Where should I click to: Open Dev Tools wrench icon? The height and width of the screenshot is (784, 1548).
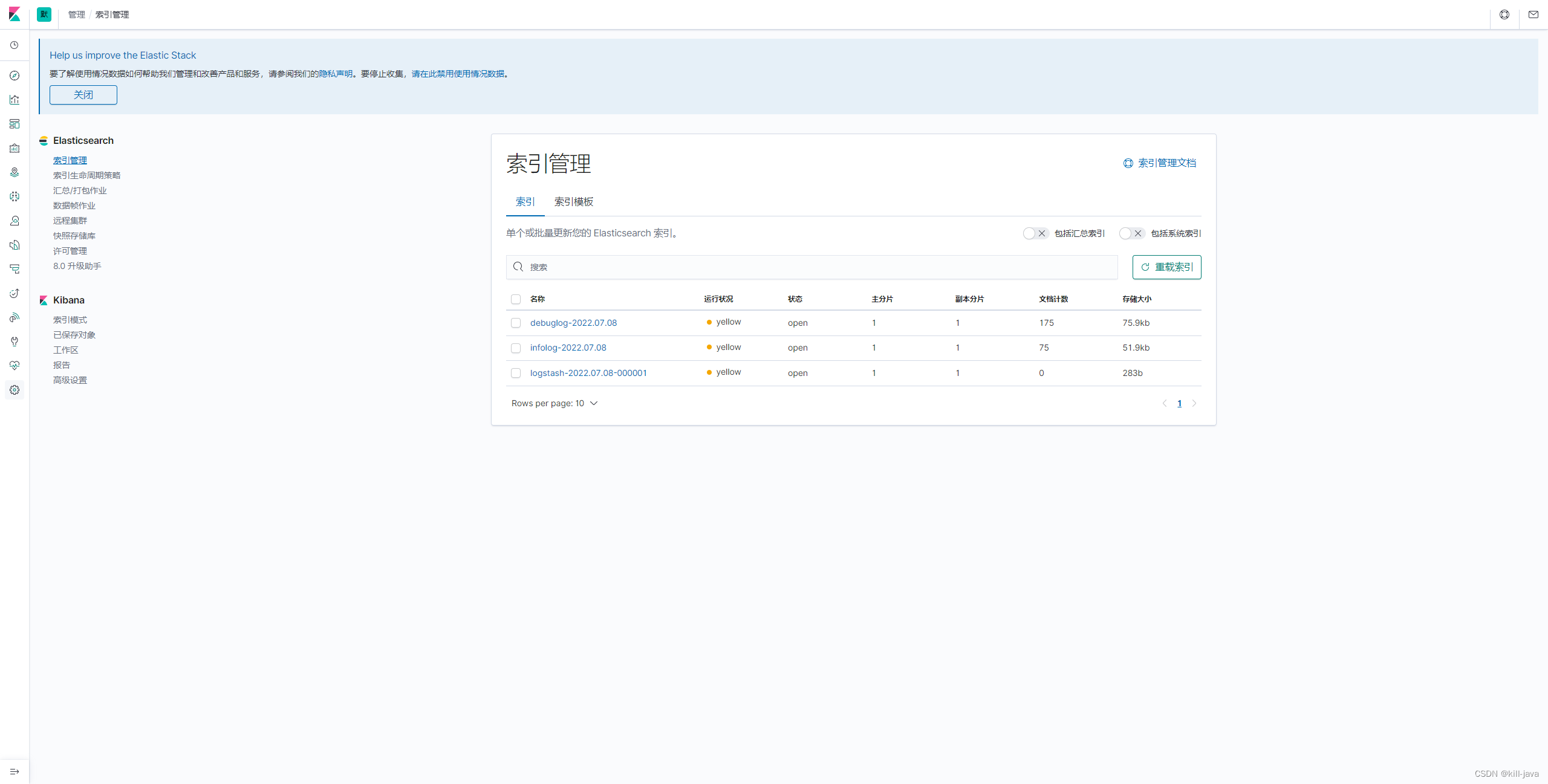click(15, 342)
